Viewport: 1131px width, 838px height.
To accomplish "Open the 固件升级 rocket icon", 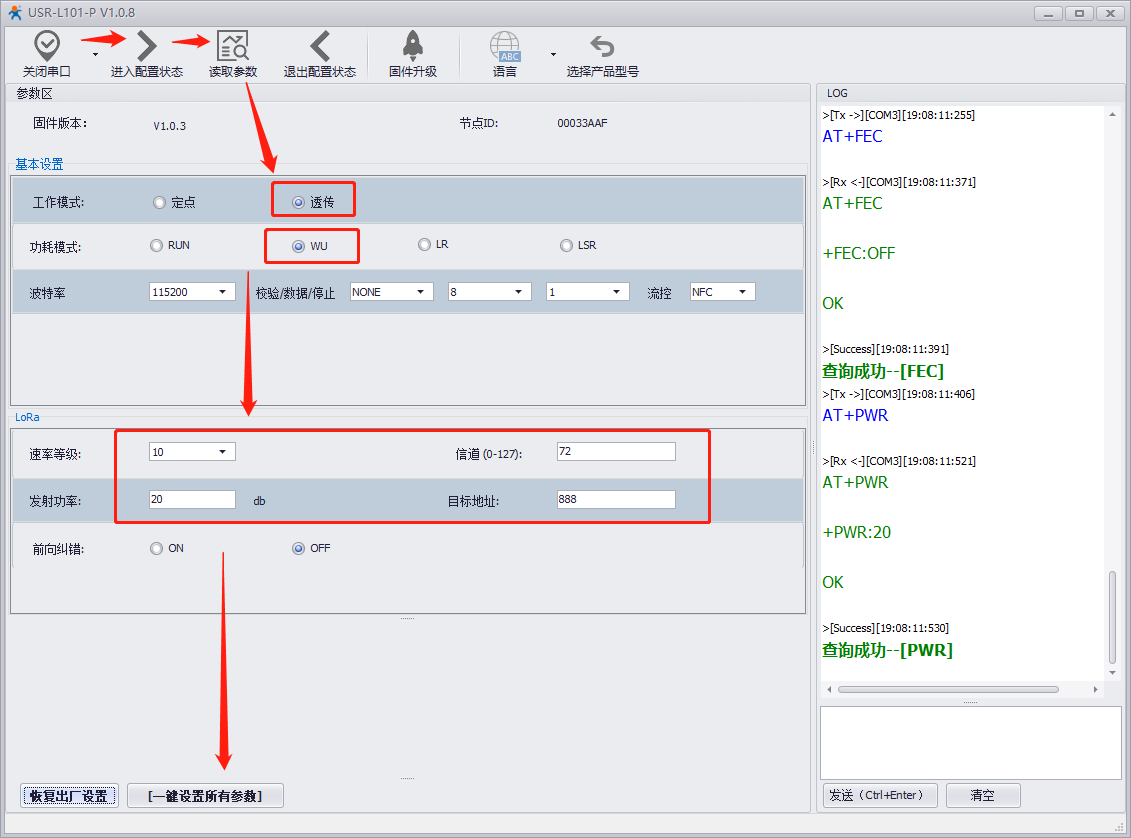I will point(412,46).
